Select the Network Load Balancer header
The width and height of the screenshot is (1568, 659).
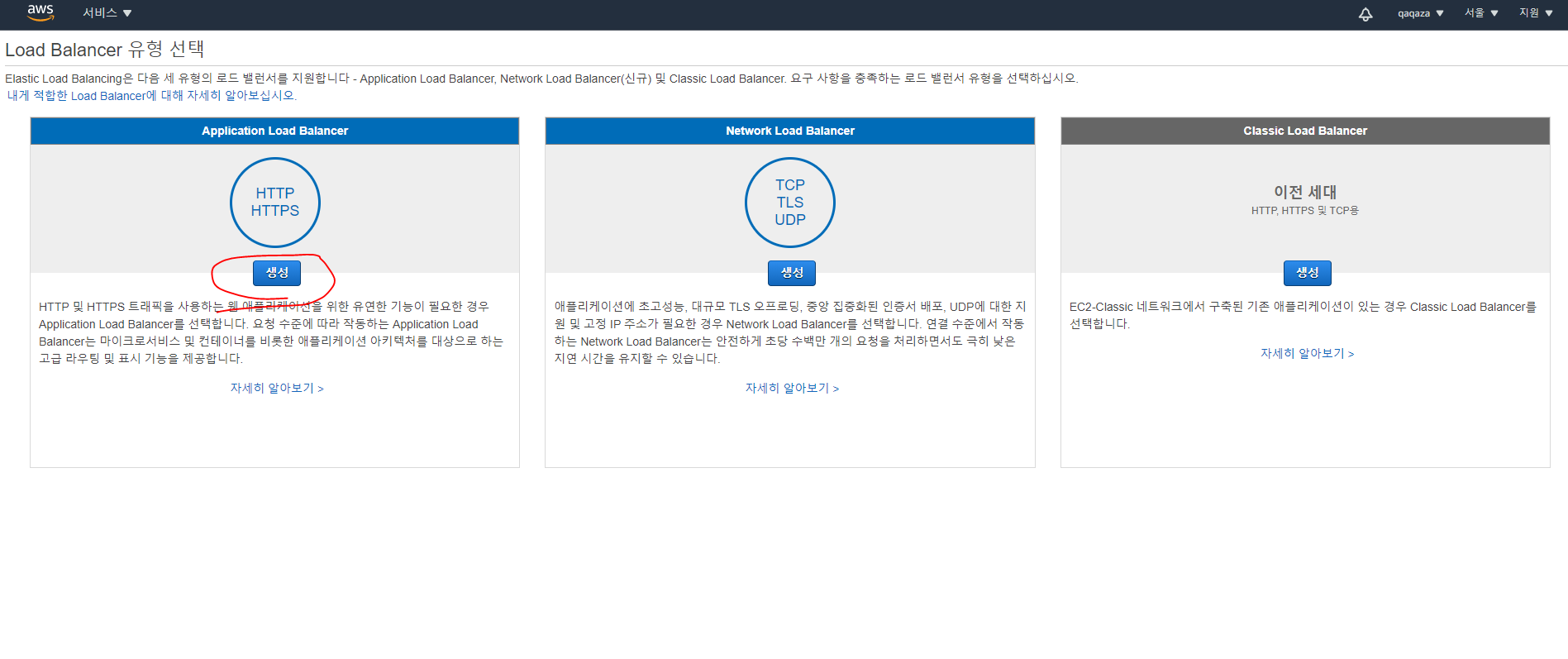pos(789,131)
